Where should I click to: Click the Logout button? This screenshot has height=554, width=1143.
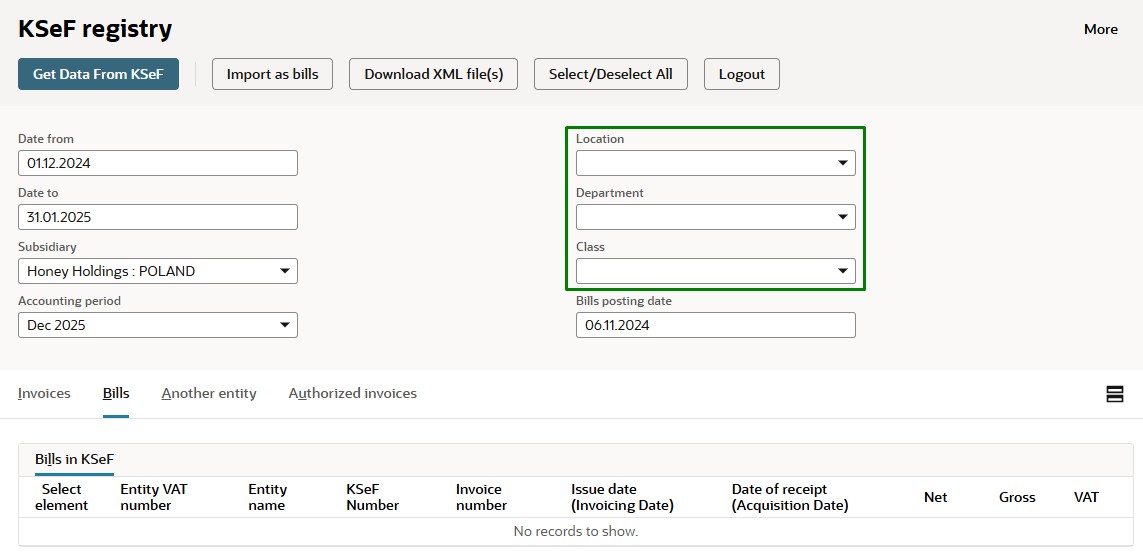[741, 74]
